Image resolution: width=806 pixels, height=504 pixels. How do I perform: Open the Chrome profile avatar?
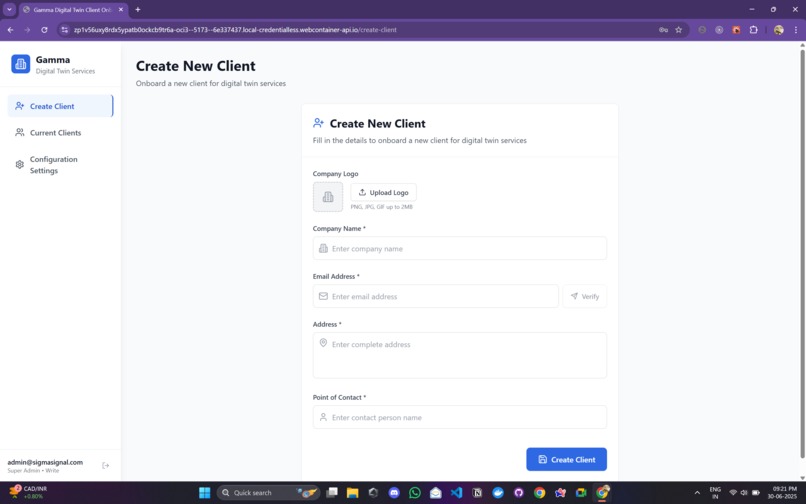tap(779, 30)
